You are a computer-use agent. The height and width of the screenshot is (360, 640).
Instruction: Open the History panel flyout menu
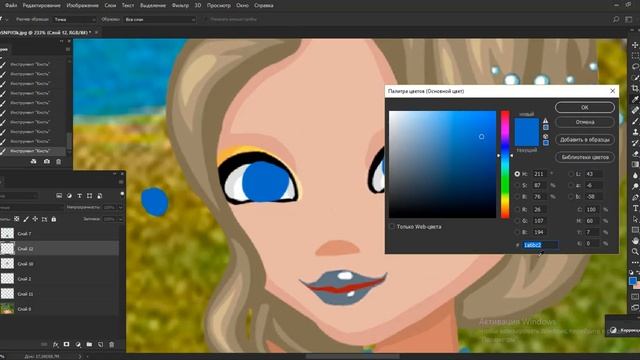(x=68, y=49)
